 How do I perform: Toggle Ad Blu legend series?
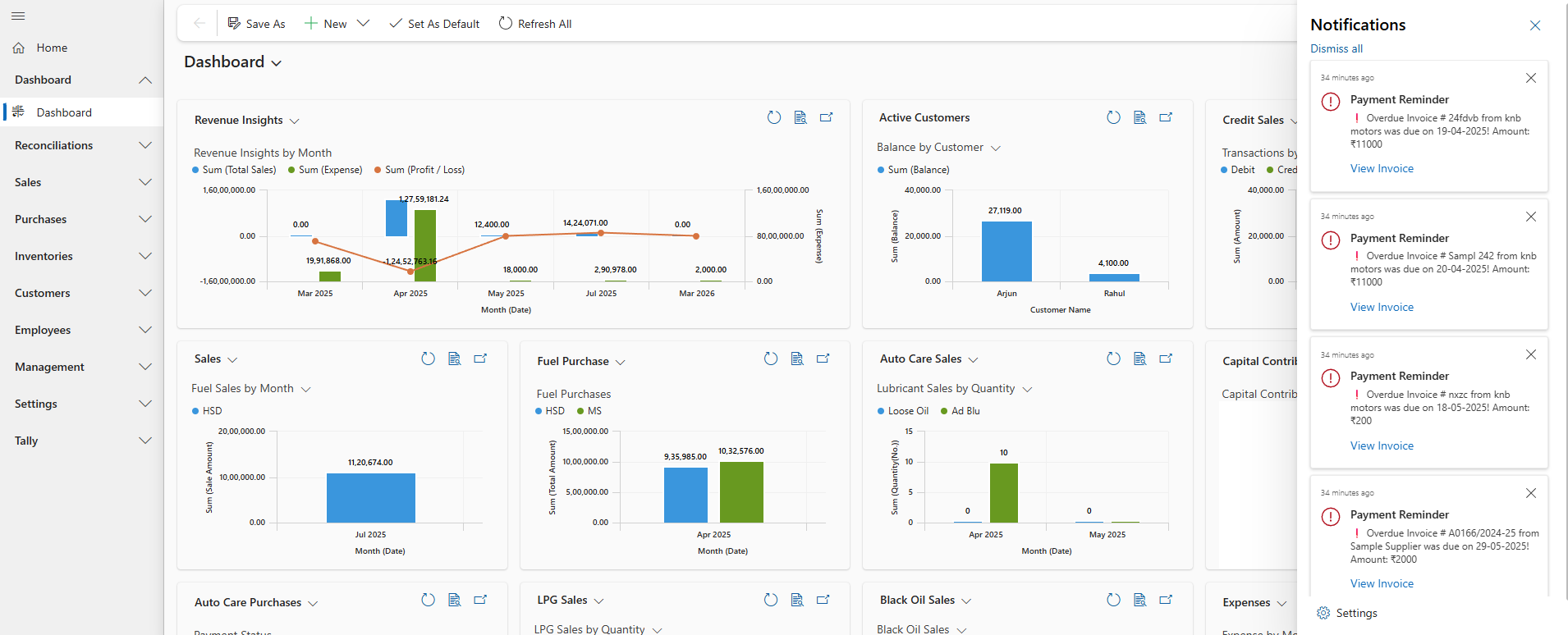[x=960, y=411]
